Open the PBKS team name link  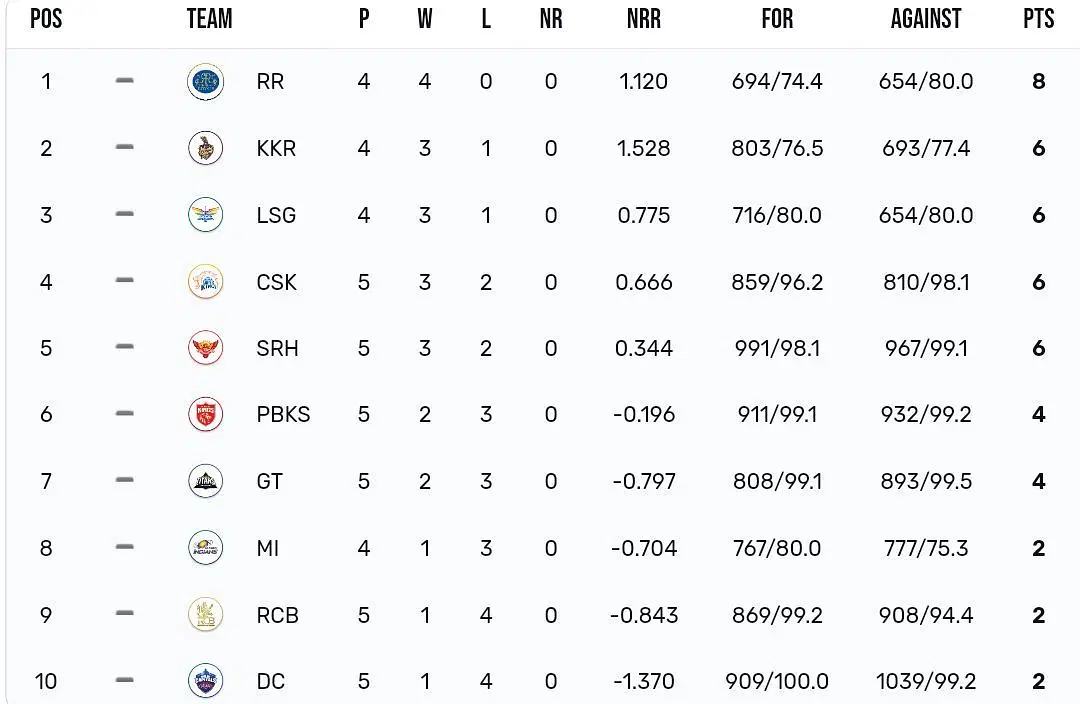283,414
